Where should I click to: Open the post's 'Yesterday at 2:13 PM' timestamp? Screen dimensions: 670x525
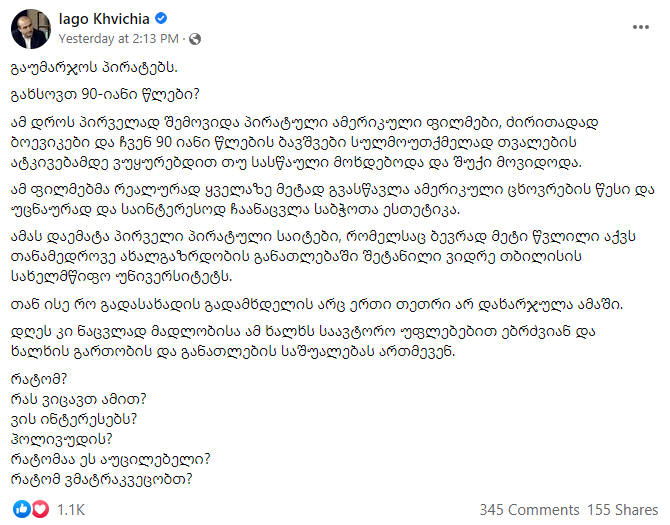pyautogui.click(x=118, y=39)
